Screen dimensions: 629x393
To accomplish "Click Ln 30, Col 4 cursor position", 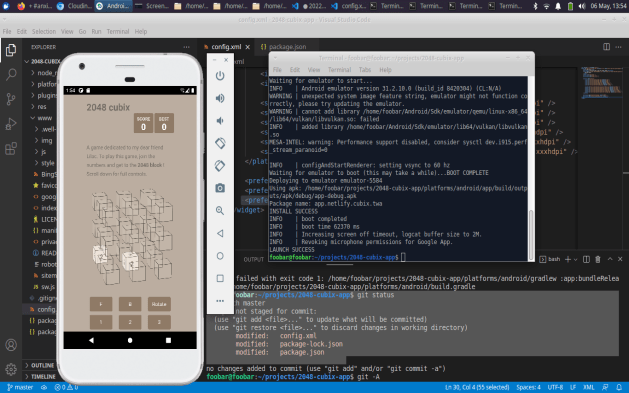I will (477, 387).
